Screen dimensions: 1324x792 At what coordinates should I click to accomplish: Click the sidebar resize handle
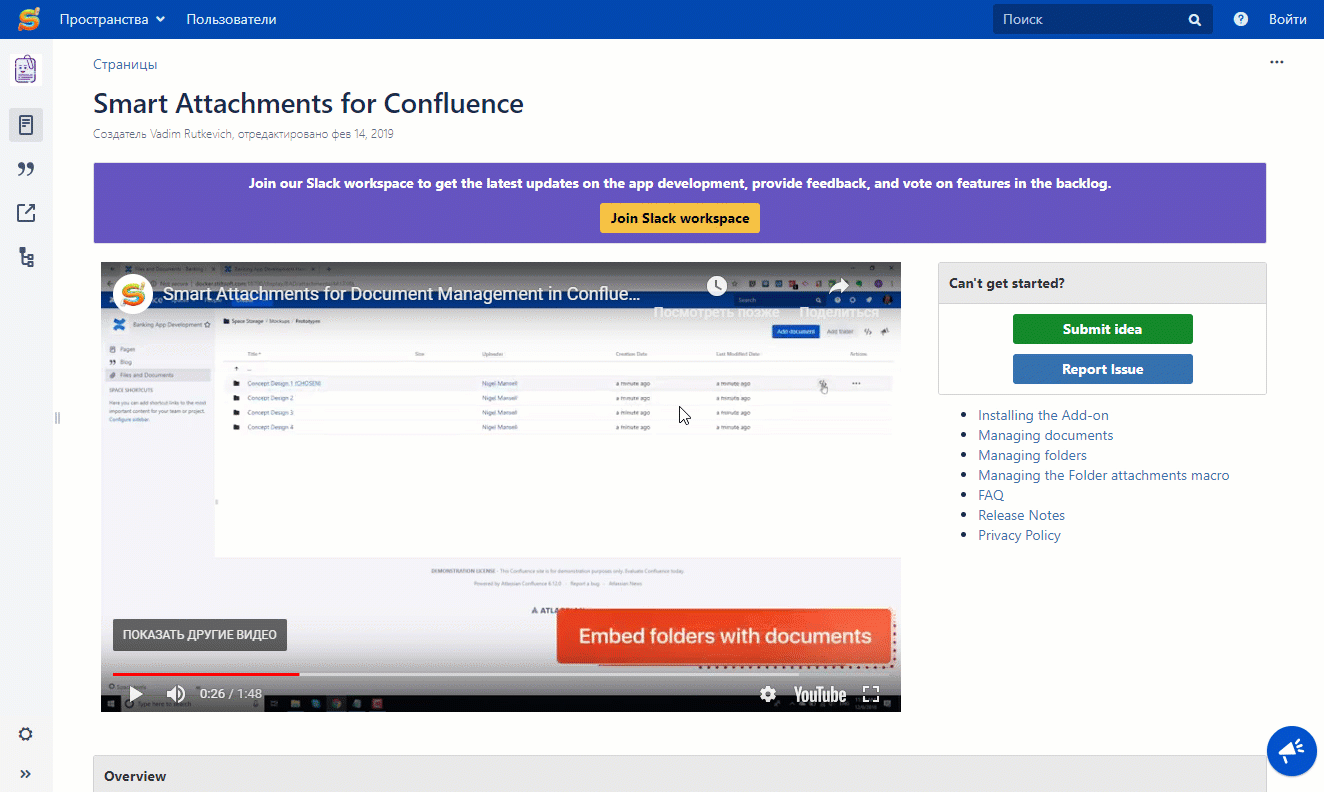(57, 418)
